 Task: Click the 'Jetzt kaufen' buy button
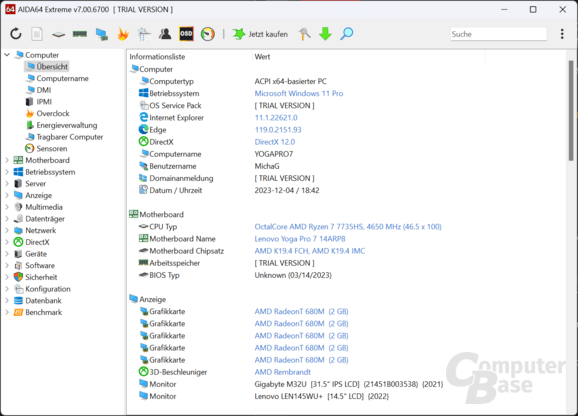tap(260, 34)
